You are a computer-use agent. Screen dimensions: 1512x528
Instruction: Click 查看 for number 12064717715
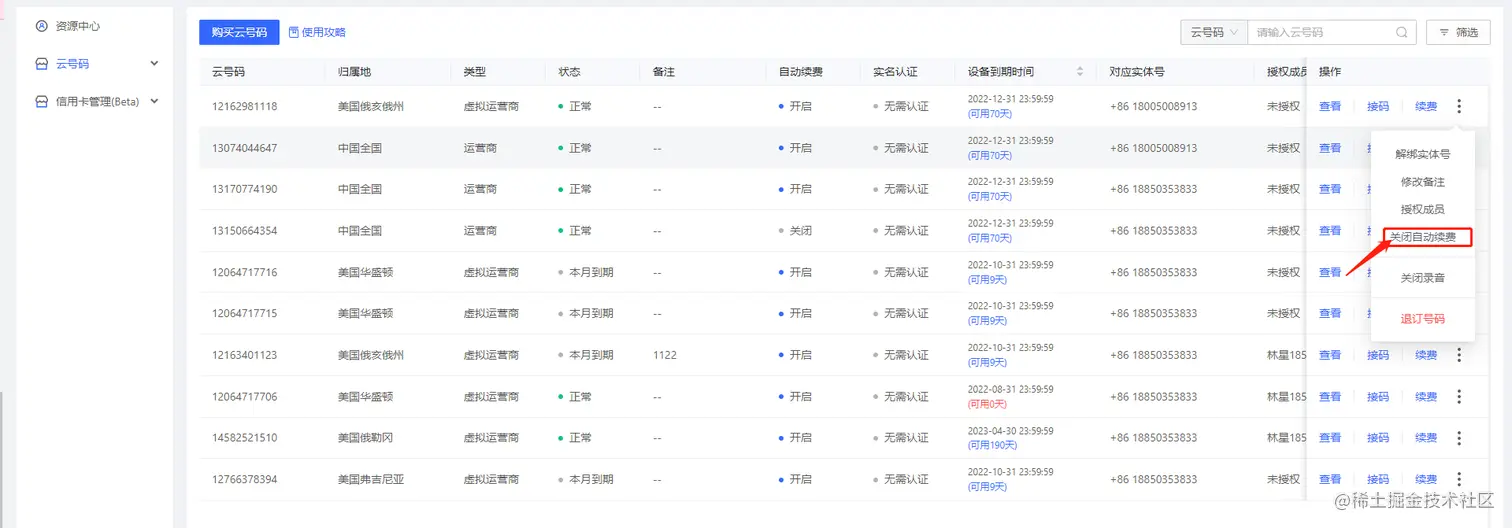(x=1330, y=313)
